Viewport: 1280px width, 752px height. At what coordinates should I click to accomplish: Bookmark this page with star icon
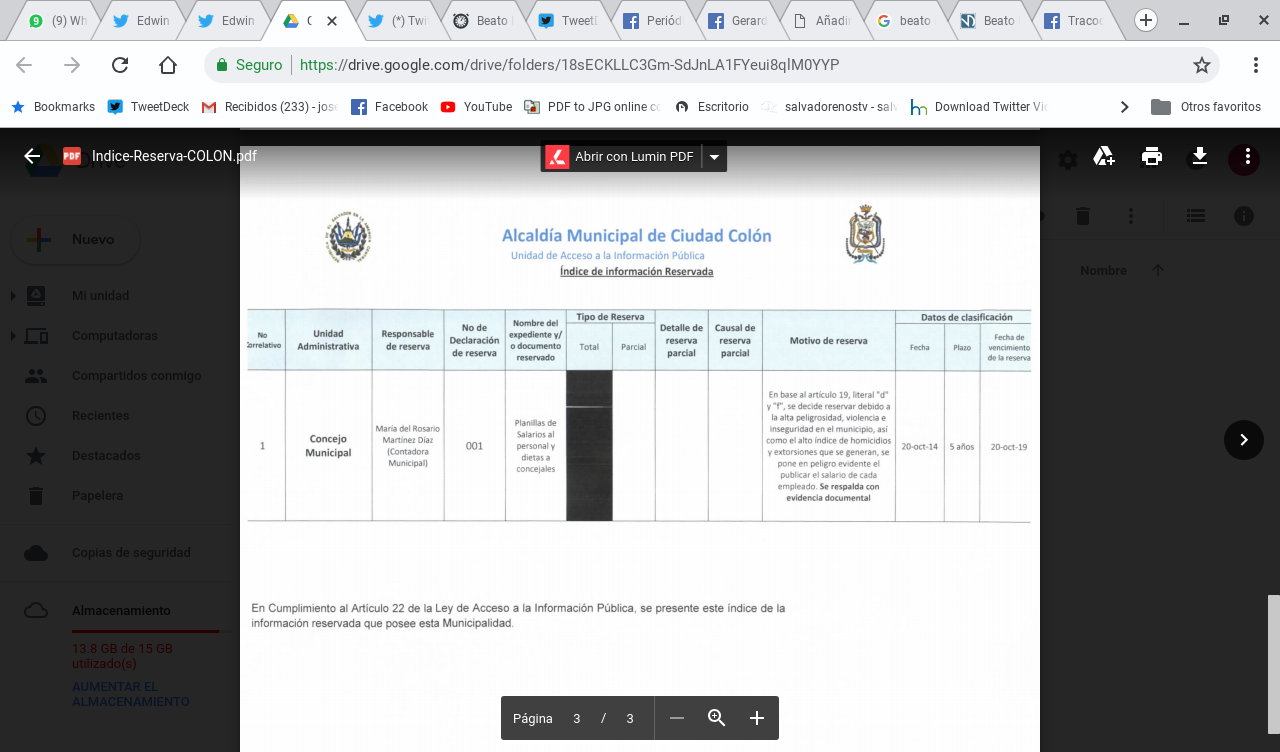[1201, 65]
